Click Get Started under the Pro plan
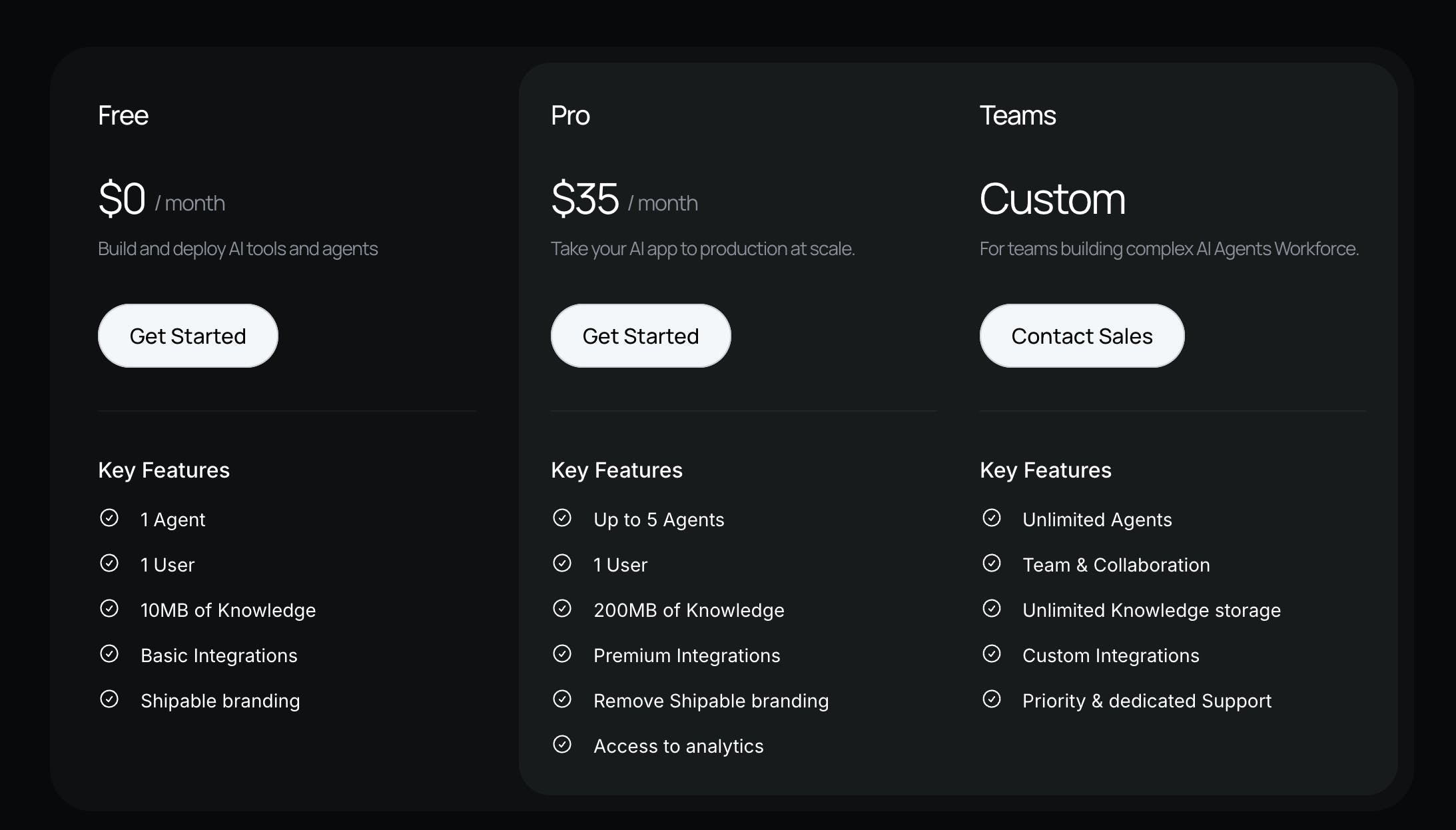Screen dimensions: 1456x830 tap(641, 336)
